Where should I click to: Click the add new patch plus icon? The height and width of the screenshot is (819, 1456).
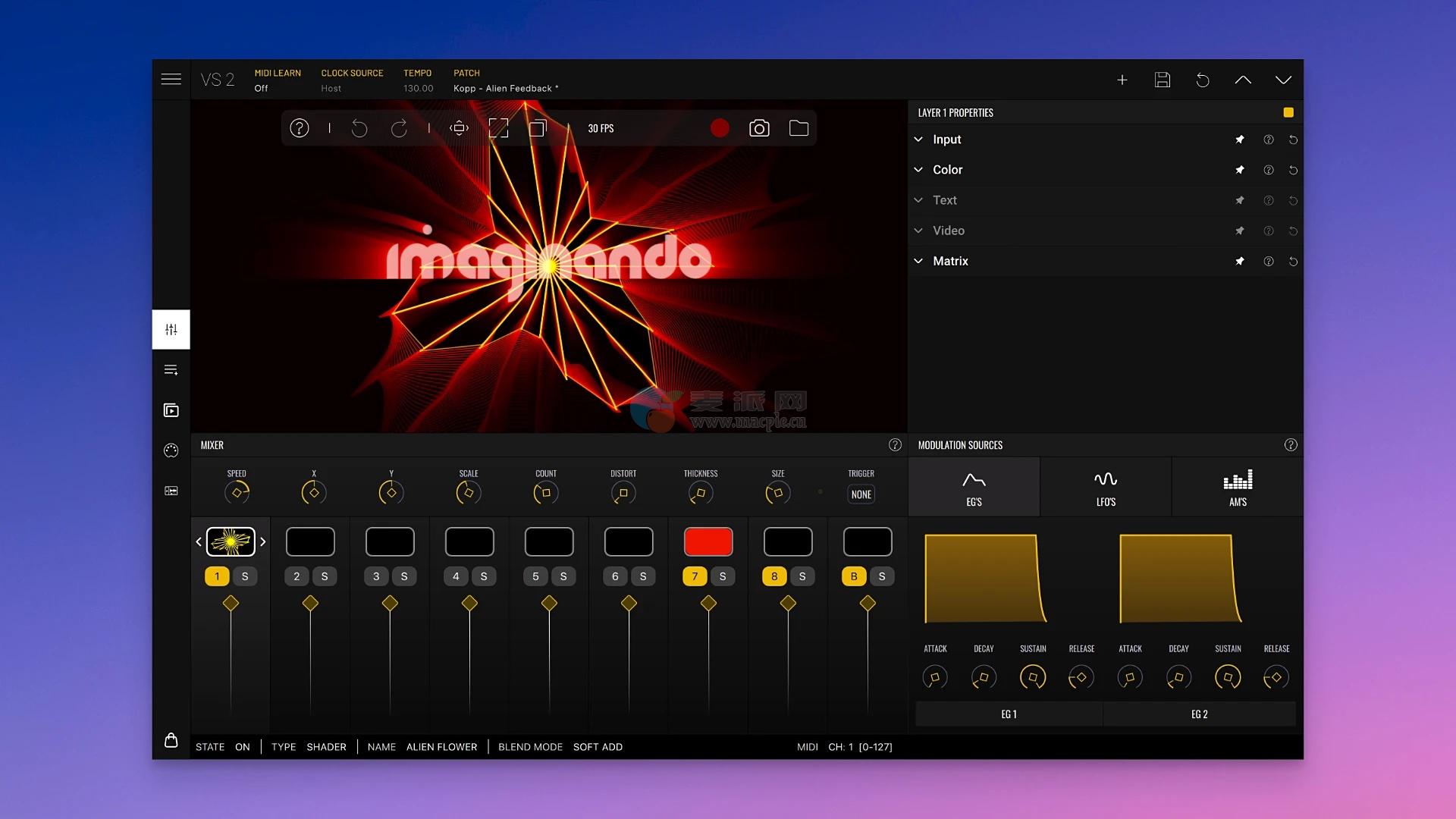1122,80
